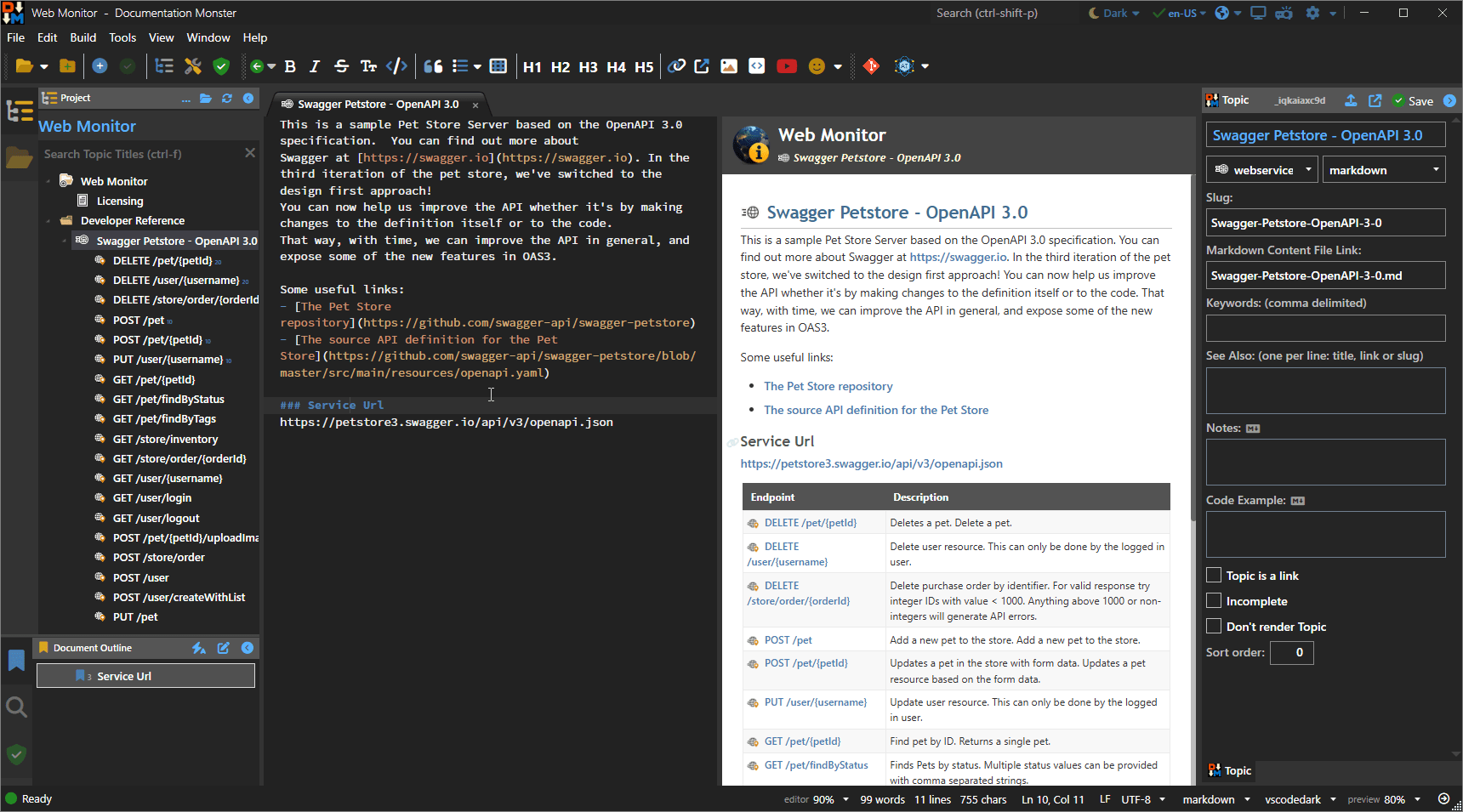This screenshot has height=812, width=1463.
Task: Apply H5 heading from the toolbar
Action: coord(645,66)
